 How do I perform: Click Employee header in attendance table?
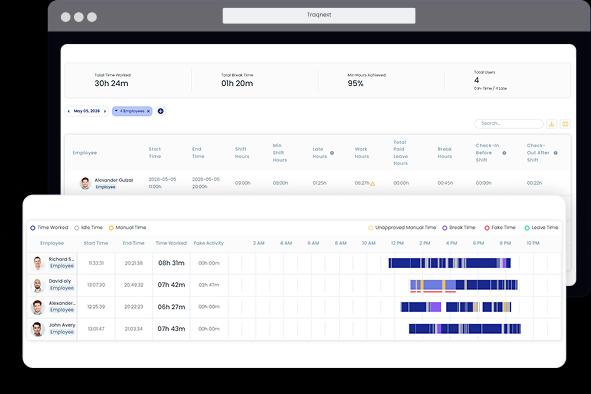click(x=85, y=153)
